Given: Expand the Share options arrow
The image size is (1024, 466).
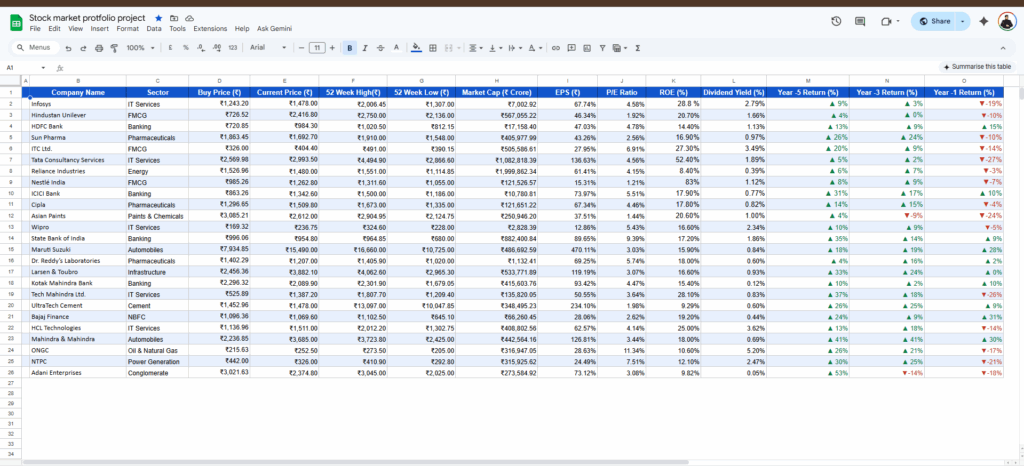Looking at the screenshot, I should pos(962,21).
